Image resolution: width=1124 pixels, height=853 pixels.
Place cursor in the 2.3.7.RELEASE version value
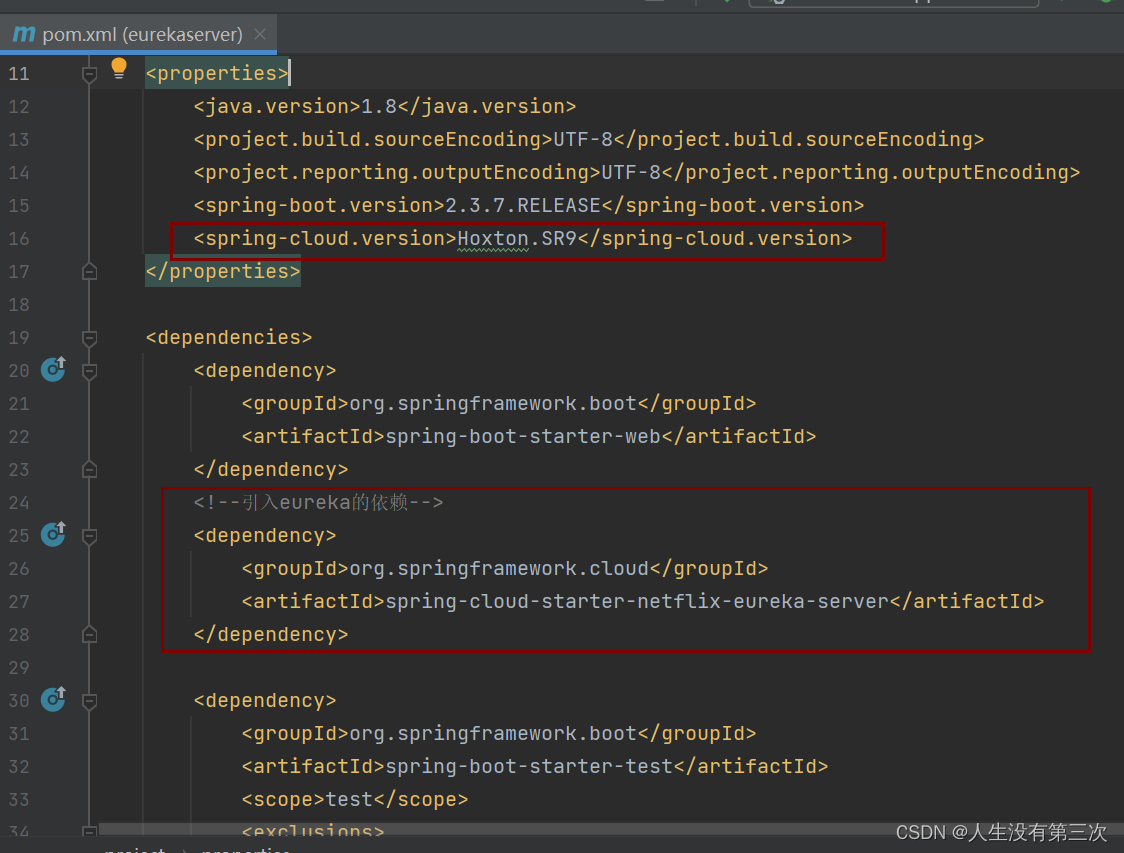pos(523,206)
